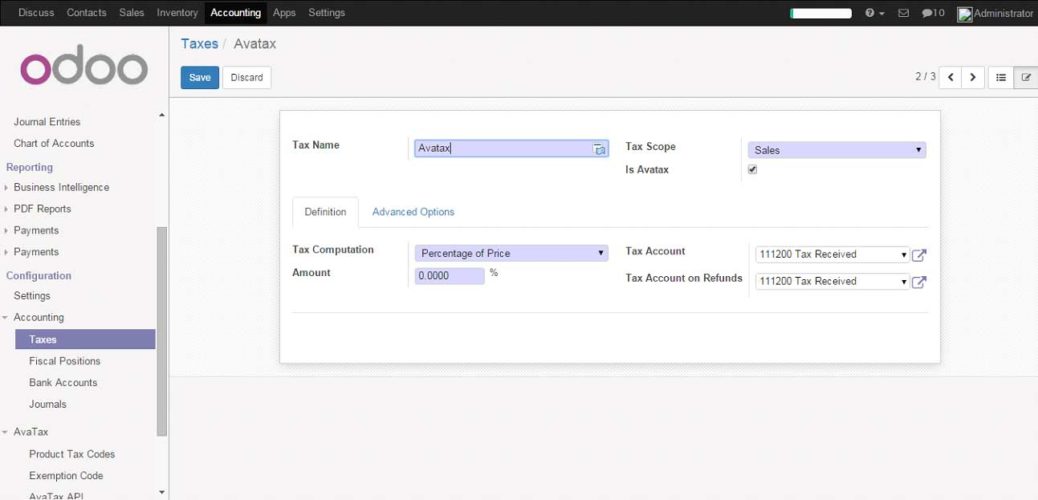Open the Discuss menu

(x=36, y=13)
